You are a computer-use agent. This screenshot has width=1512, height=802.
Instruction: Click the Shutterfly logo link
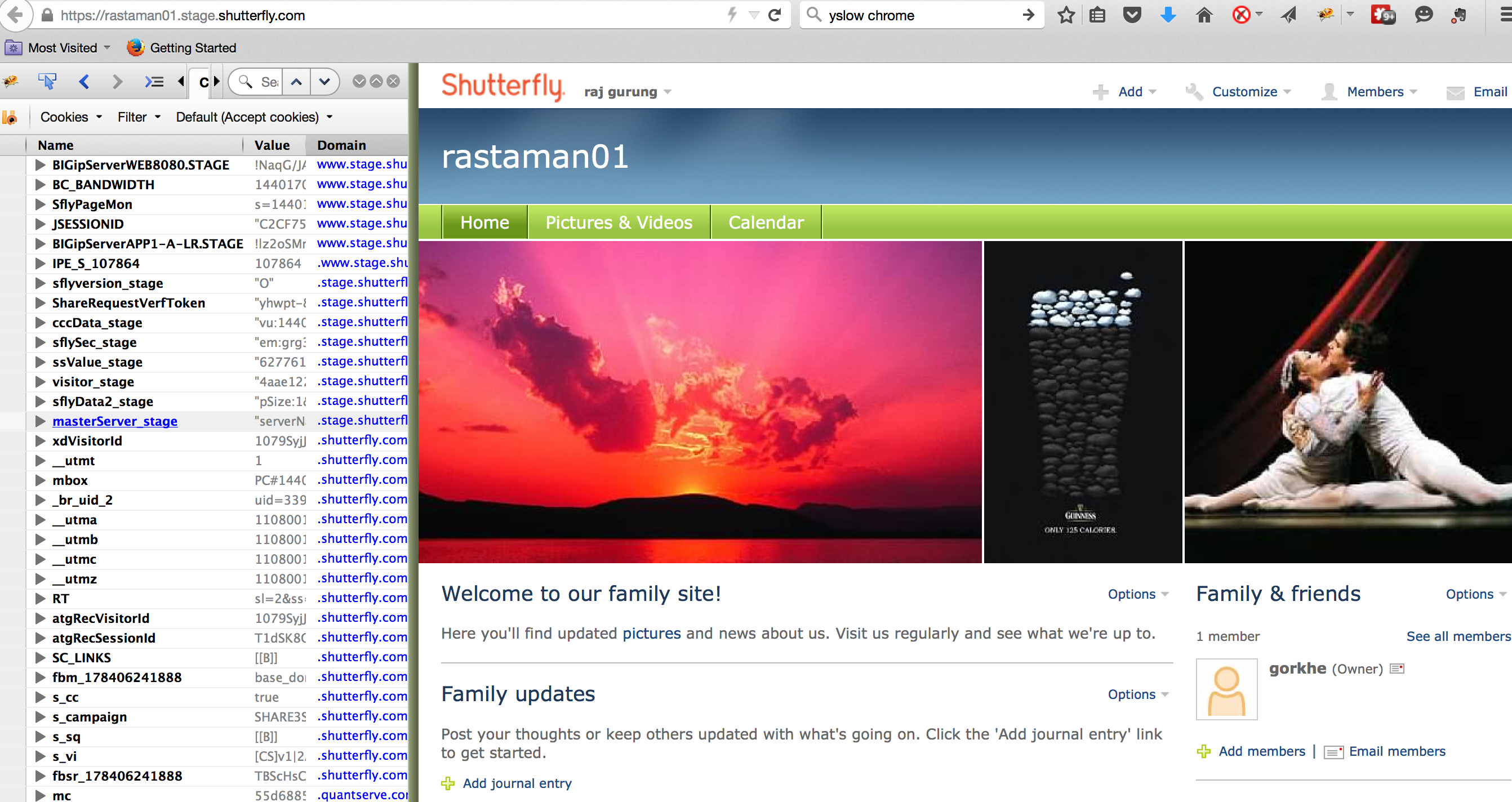pos(502,86)
